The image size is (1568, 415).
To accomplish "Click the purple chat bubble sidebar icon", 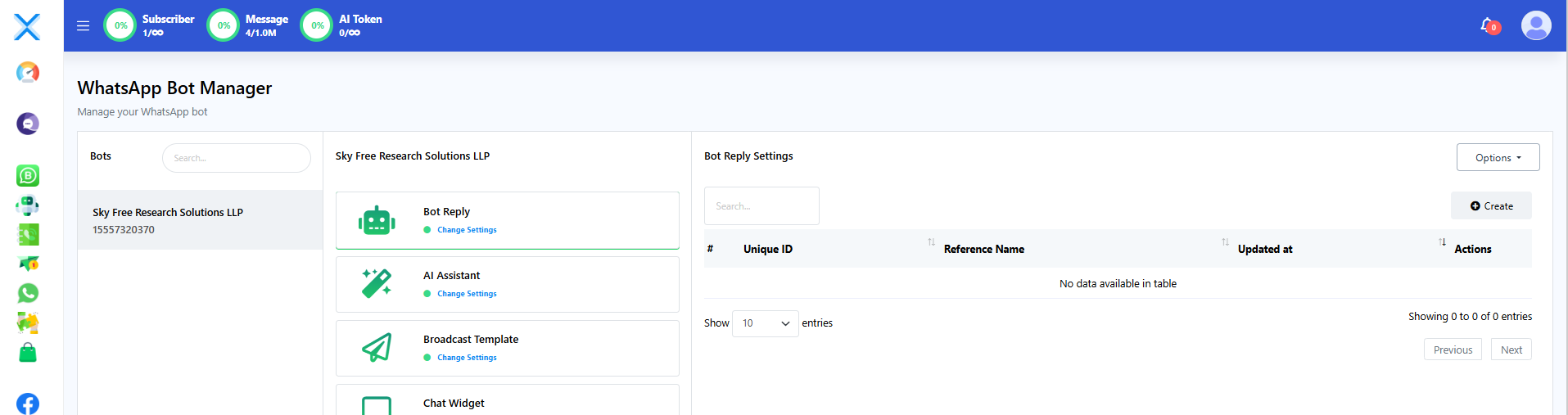I will pyautogui.click(x=28, y=124).
